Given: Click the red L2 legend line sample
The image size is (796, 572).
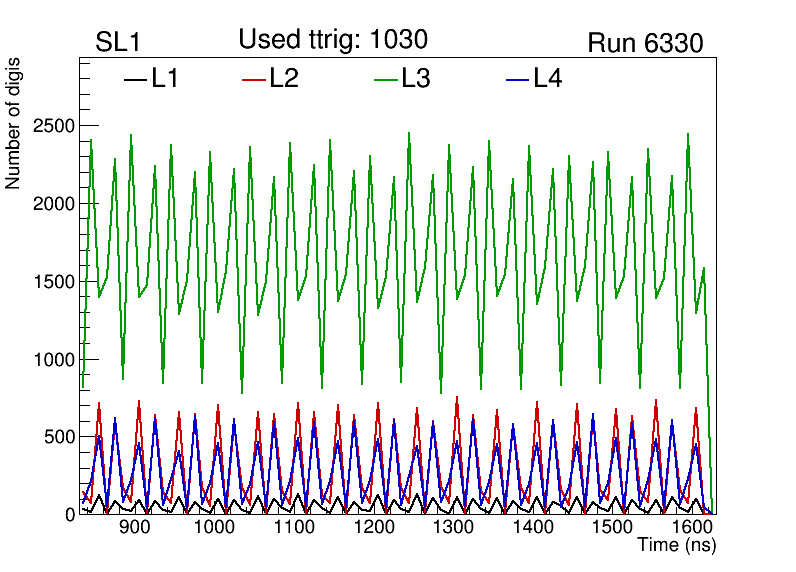Looking at the screenshot, I should [x=254, y=79].
